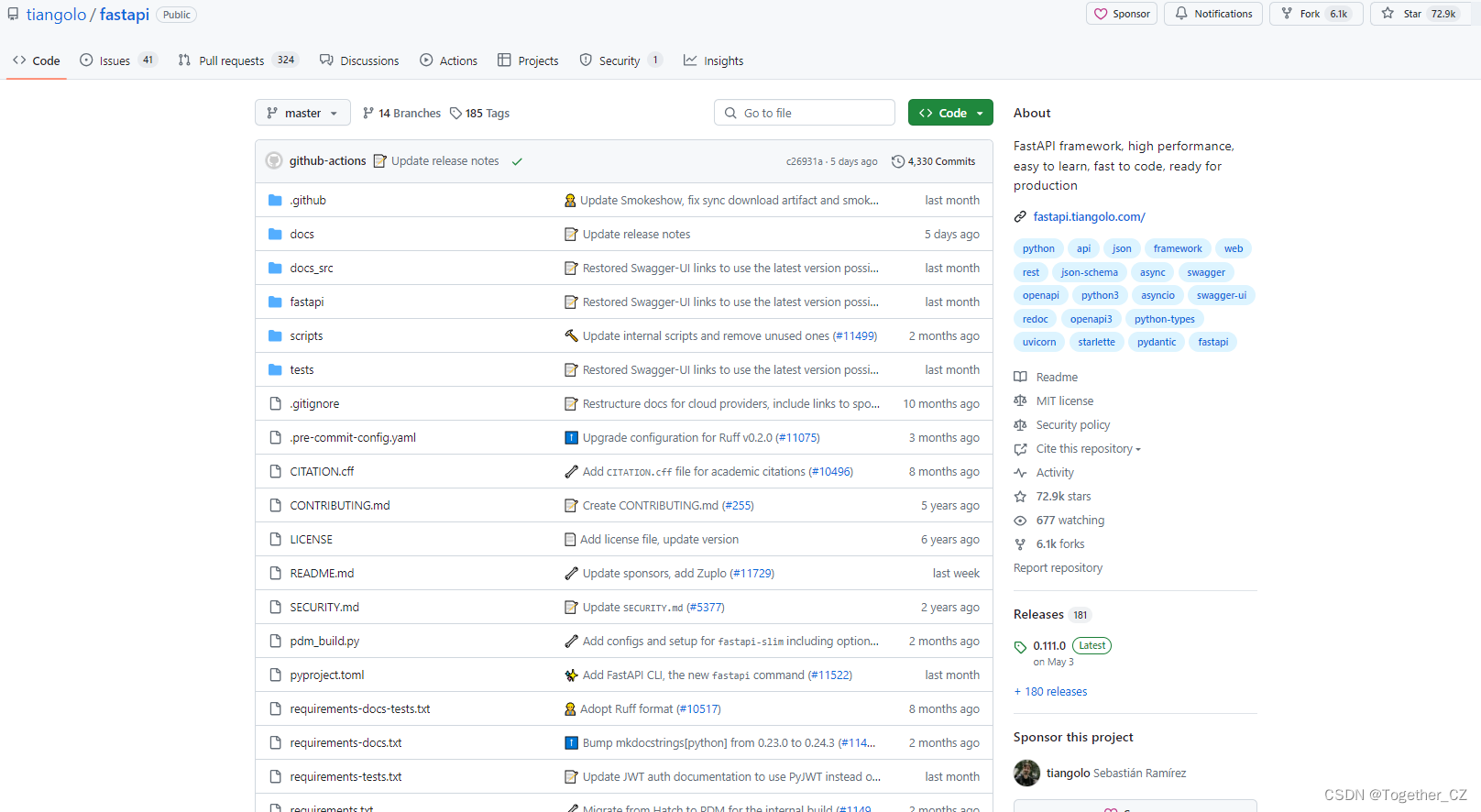This screenshot has width=1481, height=812.
Task: Open pdm_build.py file
Action: coord(324,641)
